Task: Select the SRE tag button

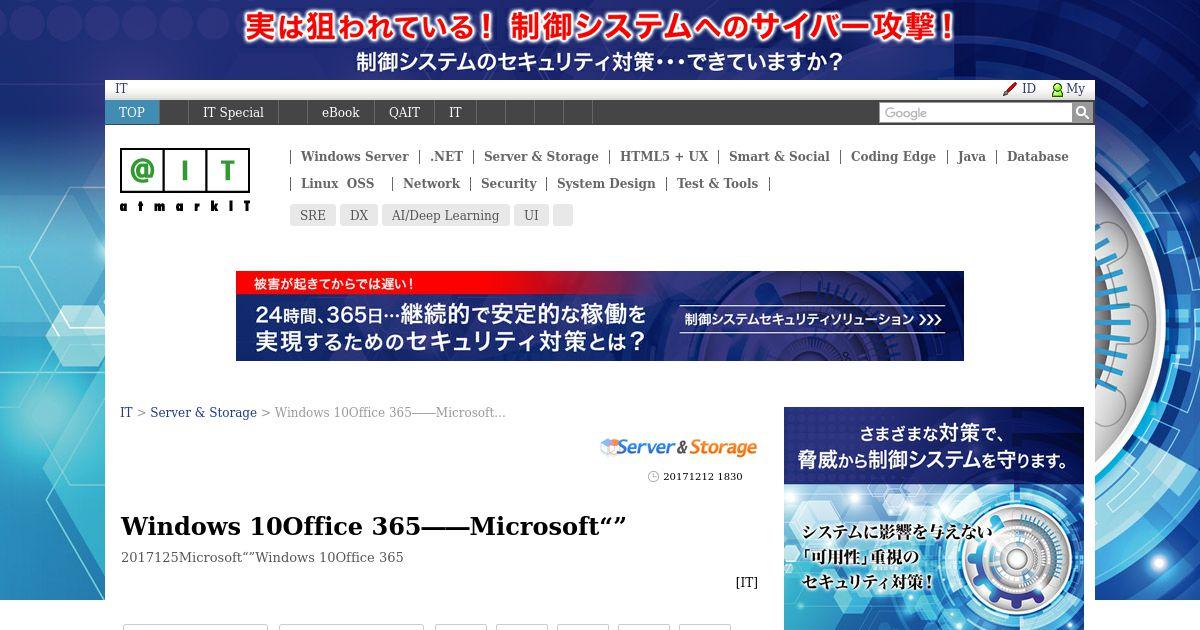Action: click(x=313, y=215)
